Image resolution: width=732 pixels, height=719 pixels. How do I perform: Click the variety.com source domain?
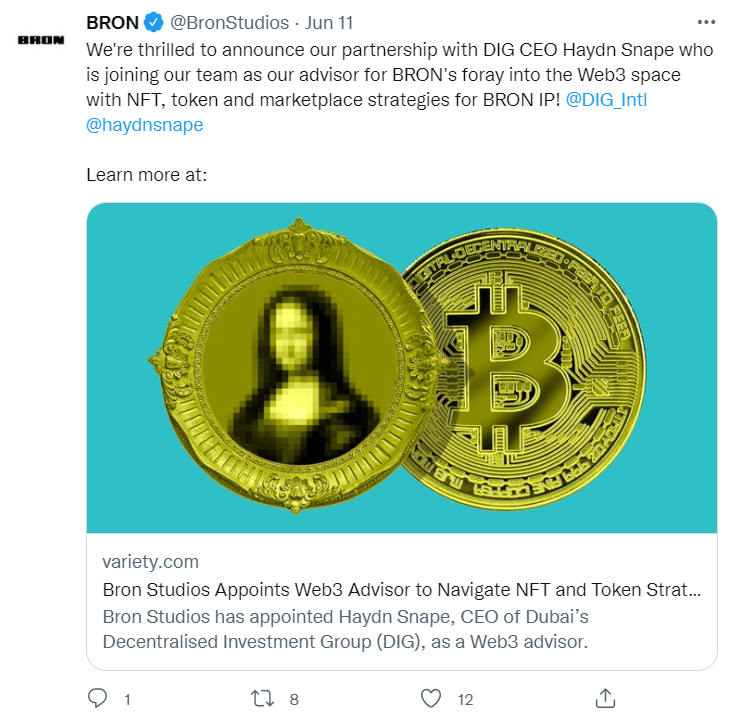[150, 561]
